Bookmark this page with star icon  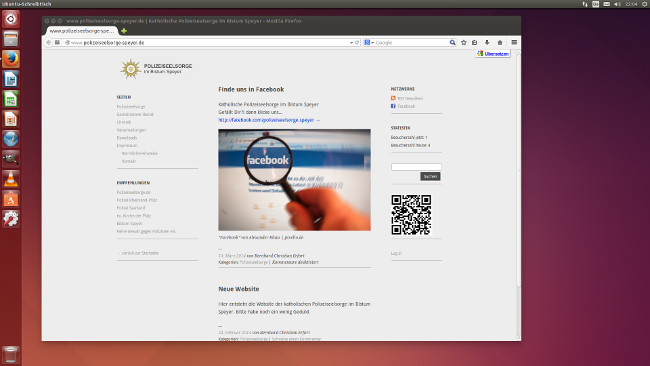click(464, 42)
